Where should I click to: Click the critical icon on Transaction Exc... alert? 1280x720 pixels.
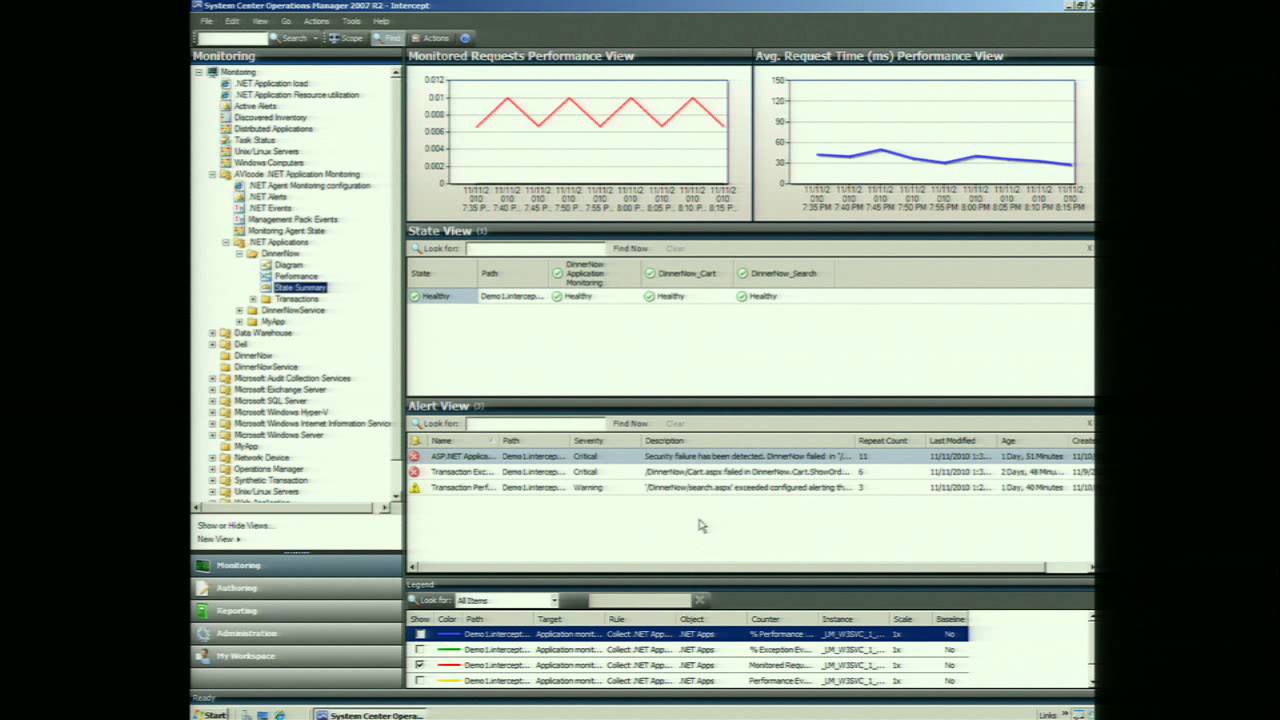[415, 472]
